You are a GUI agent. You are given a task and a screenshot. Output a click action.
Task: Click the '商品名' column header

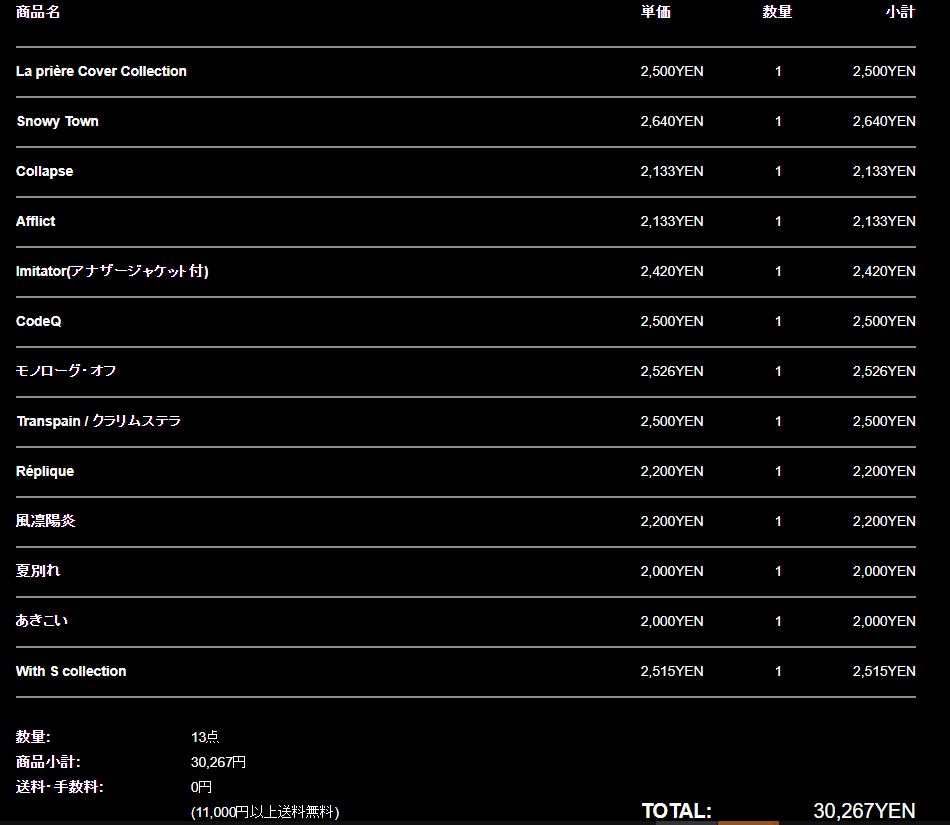point(38,12)
